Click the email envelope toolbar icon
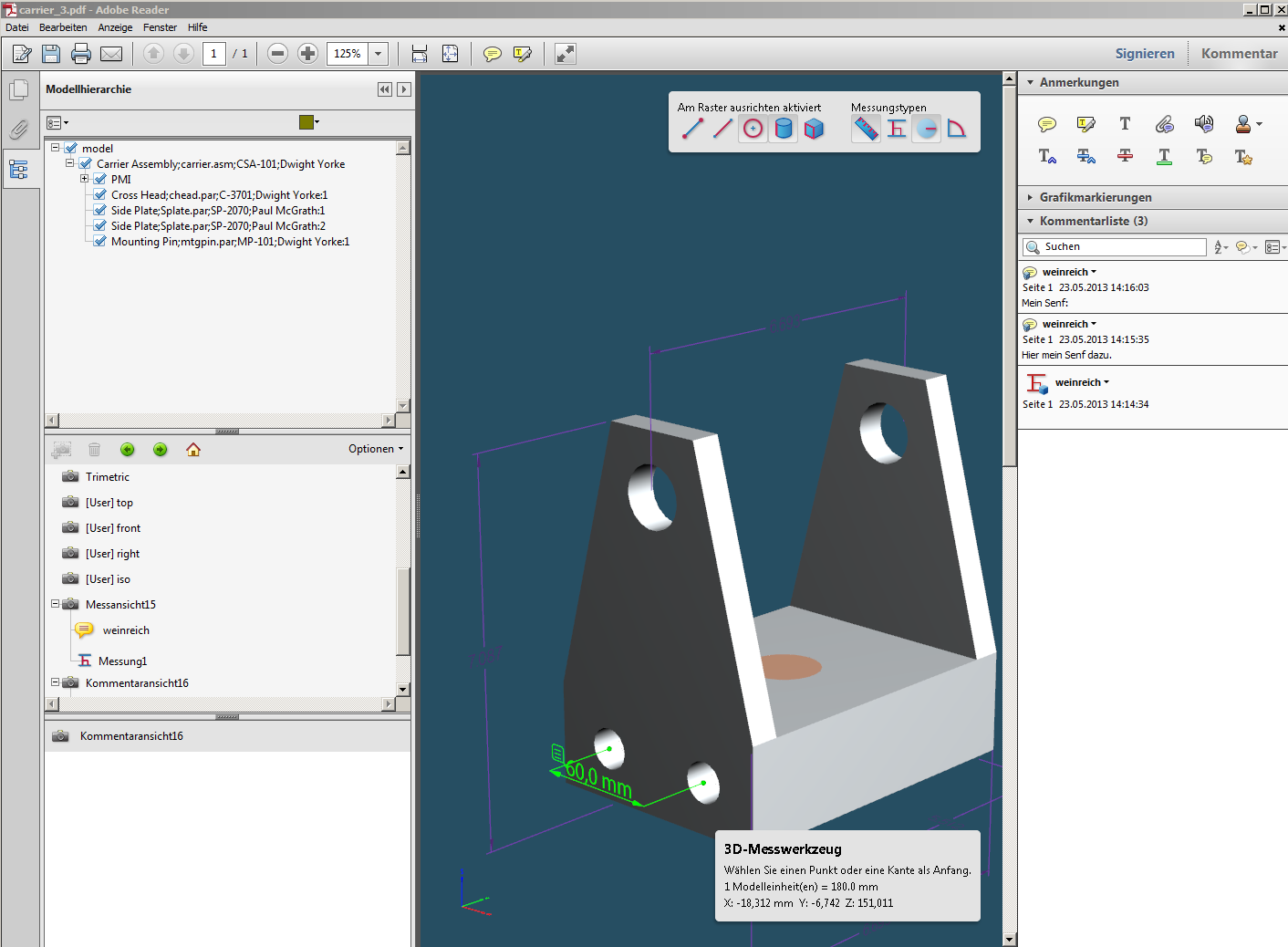 point(111,54)
